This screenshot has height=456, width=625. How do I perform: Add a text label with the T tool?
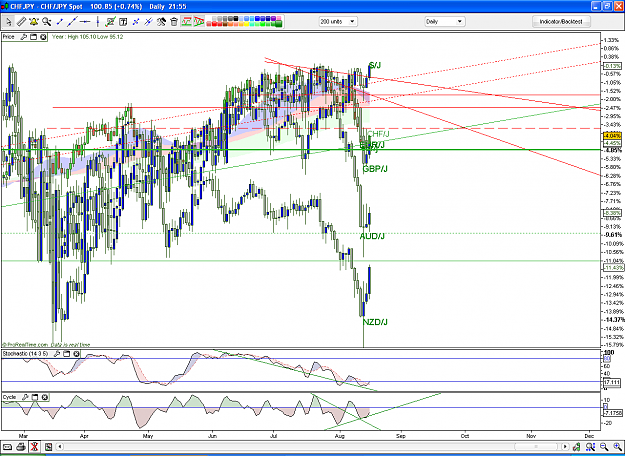pos(123,22)
